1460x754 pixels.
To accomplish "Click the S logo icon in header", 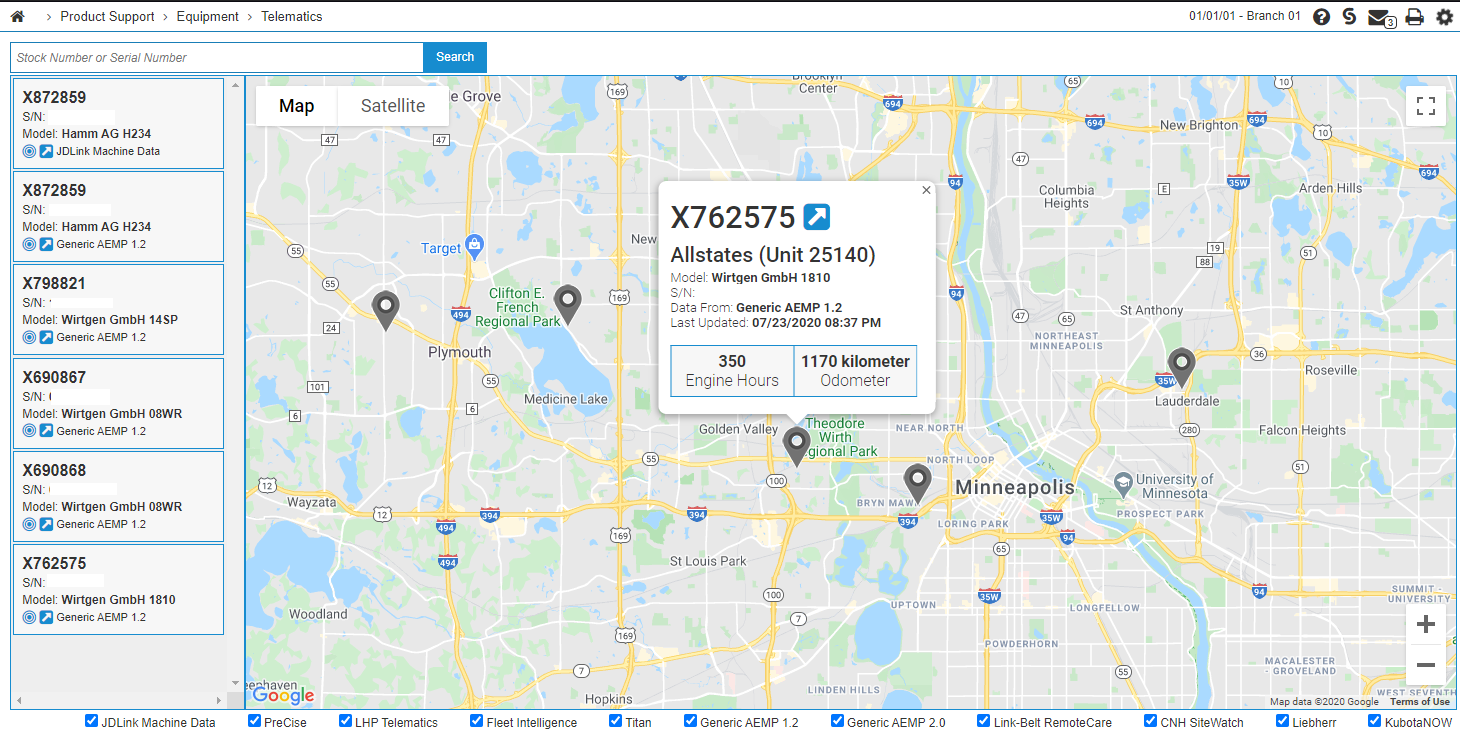I will tap(1350, 17).
